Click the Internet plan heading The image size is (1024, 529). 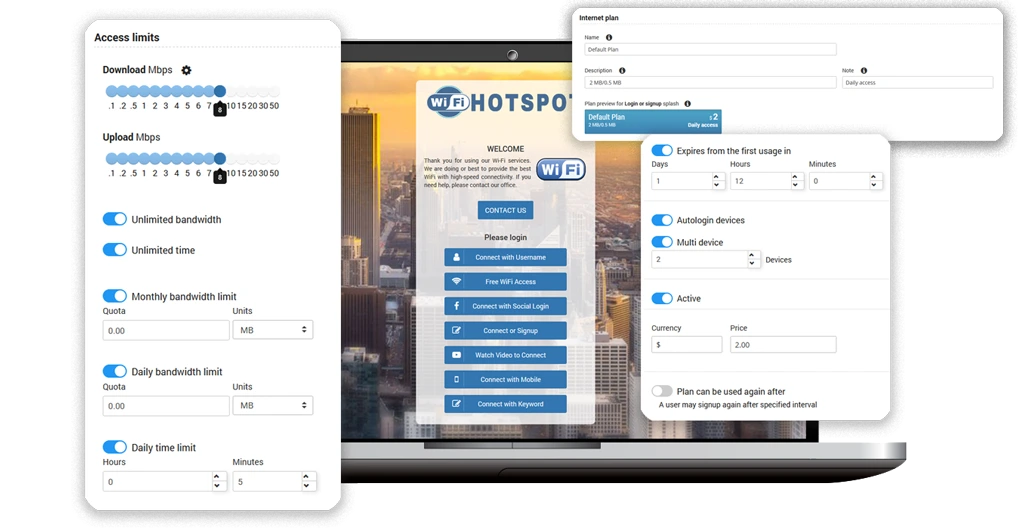pyautogui.click(x=599, y=18)
